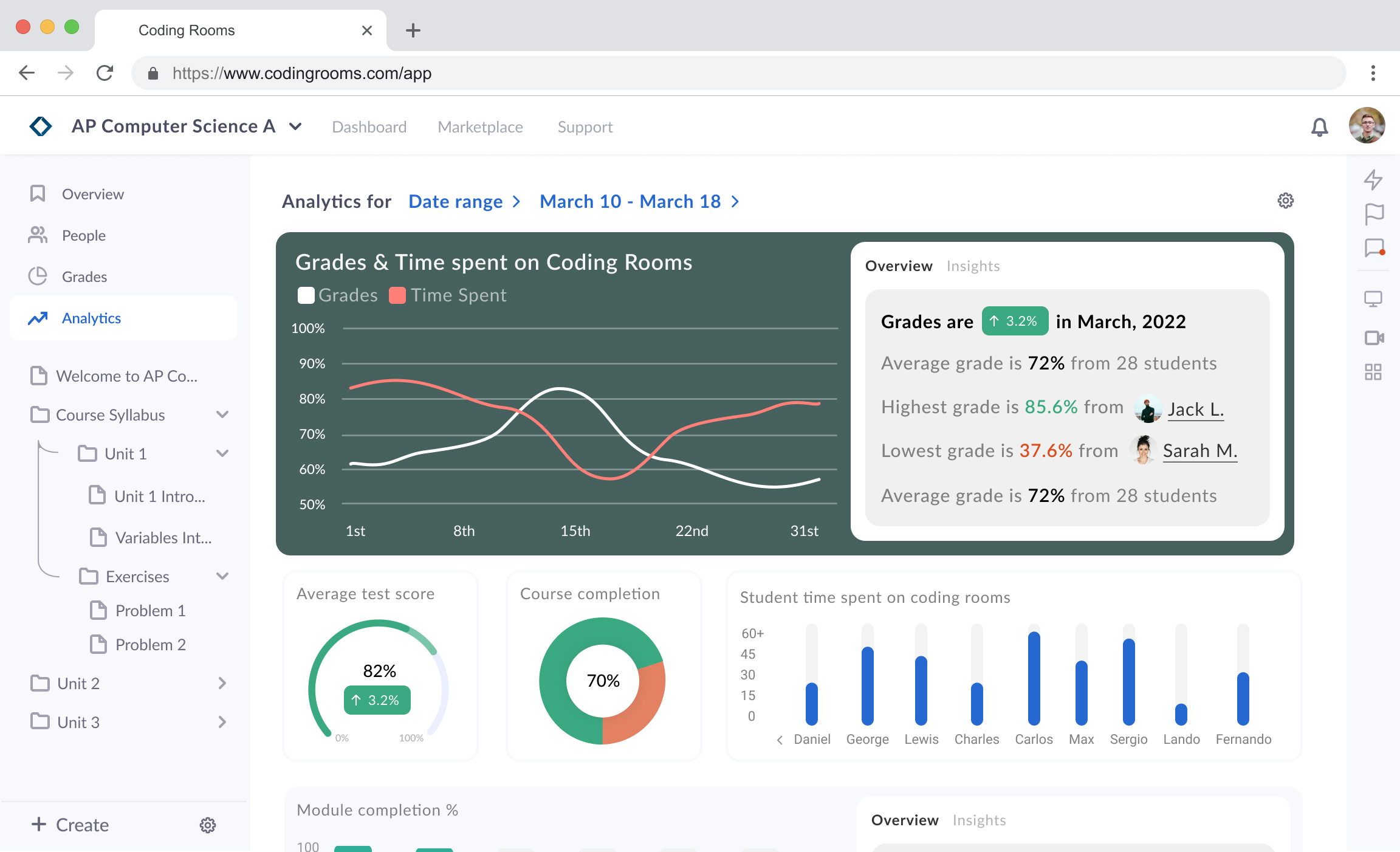Image resolution: width=1400 pixels, height=852 pixels.
Task: Open Jack L. student profile link
Action: [1195, 409]
